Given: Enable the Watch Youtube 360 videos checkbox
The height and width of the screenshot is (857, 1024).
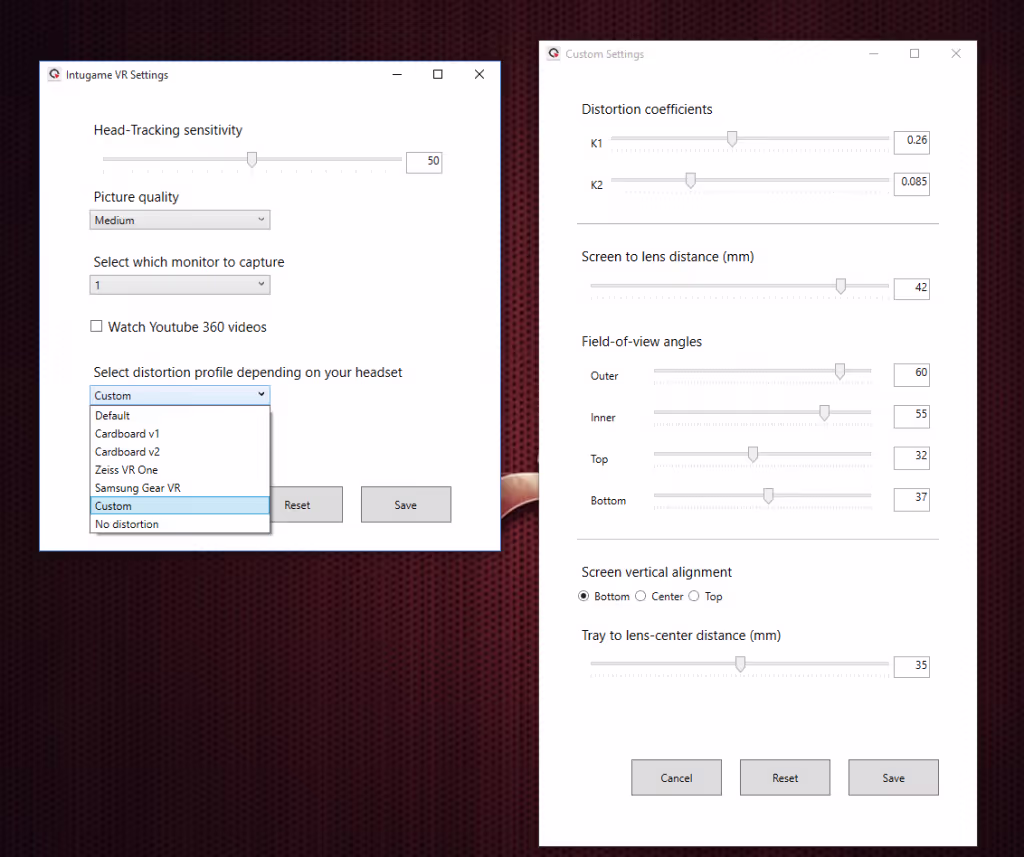Looking at the screenshot, I should coord(96,326).
